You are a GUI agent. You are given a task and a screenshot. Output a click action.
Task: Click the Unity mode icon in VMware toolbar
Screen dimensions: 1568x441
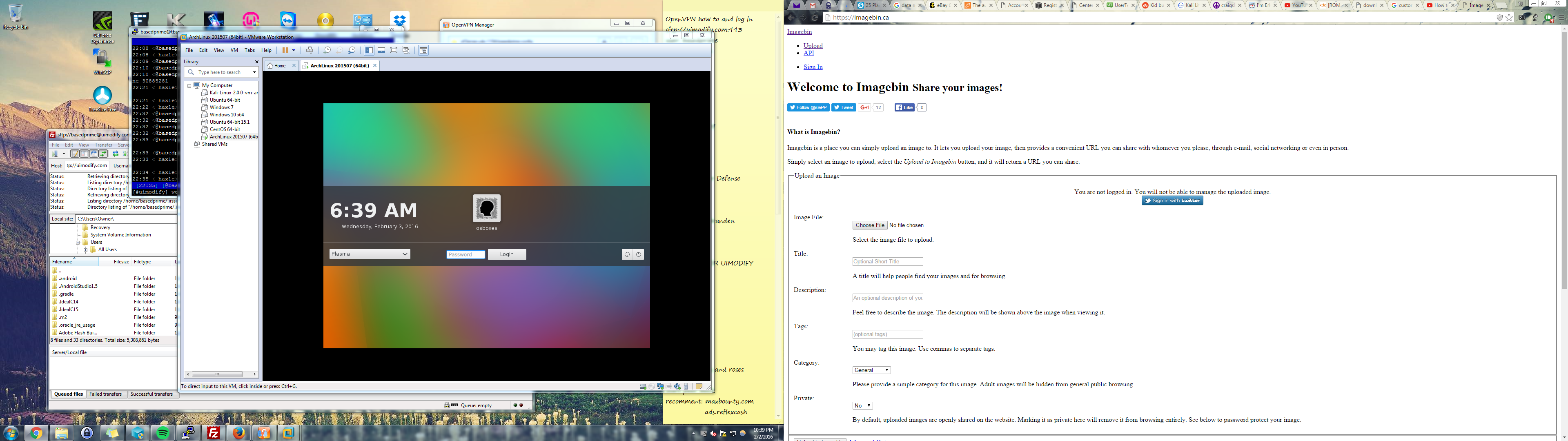[406, 51]
